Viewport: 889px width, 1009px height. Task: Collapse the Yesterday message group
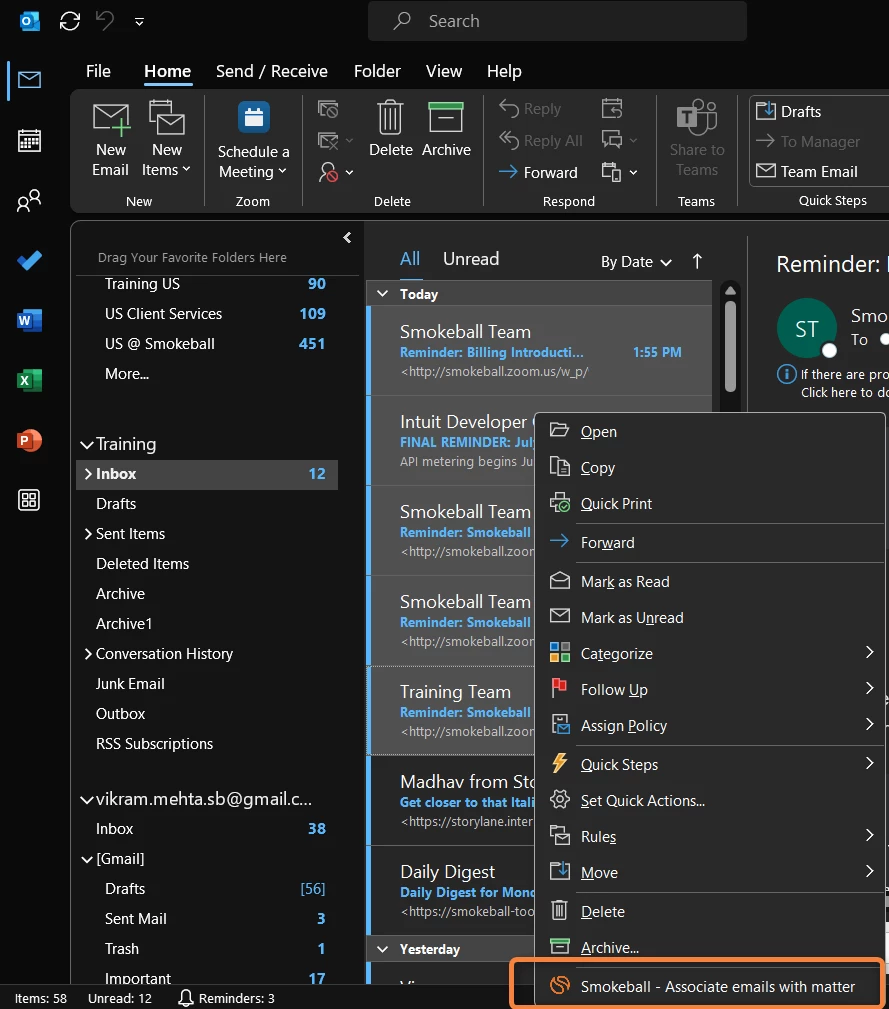coord(382,949)
